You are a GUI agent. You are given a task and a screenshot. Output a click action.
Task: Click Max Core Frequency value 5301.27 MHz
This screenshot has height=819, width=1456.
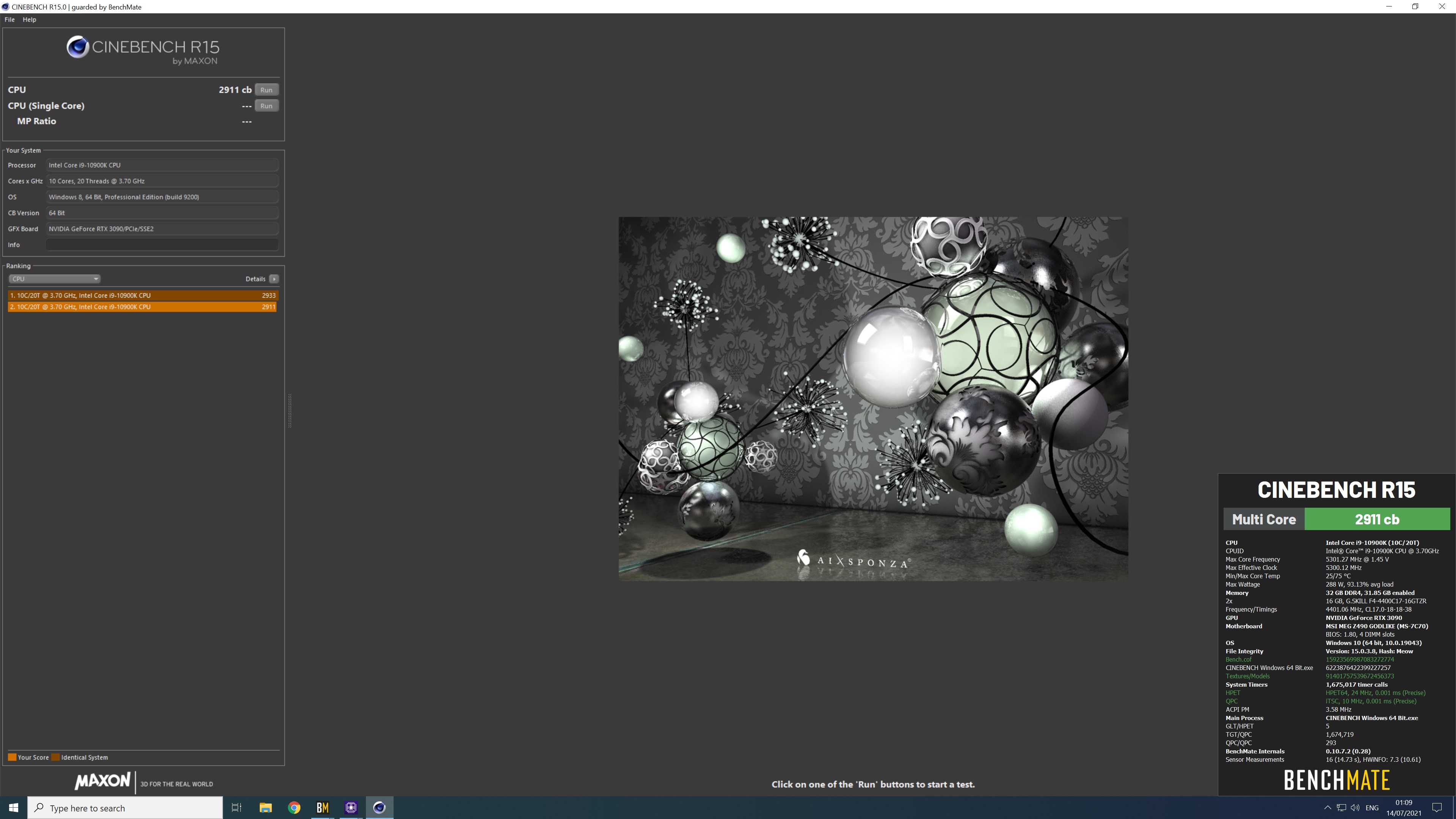pyautogui.click(x=1357, y=560)
